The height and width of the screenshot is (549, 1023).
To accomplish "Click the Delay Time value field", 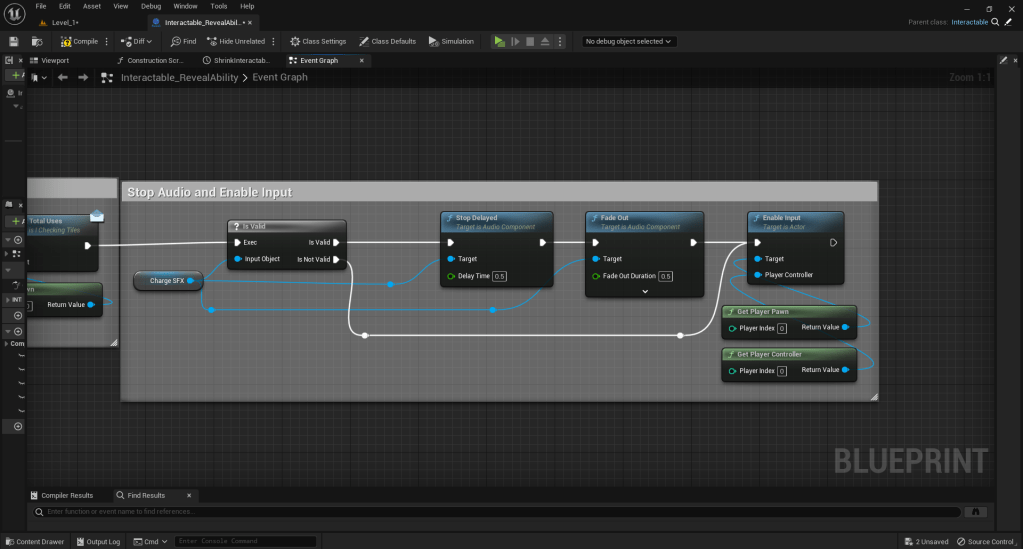I will [500, 276].
